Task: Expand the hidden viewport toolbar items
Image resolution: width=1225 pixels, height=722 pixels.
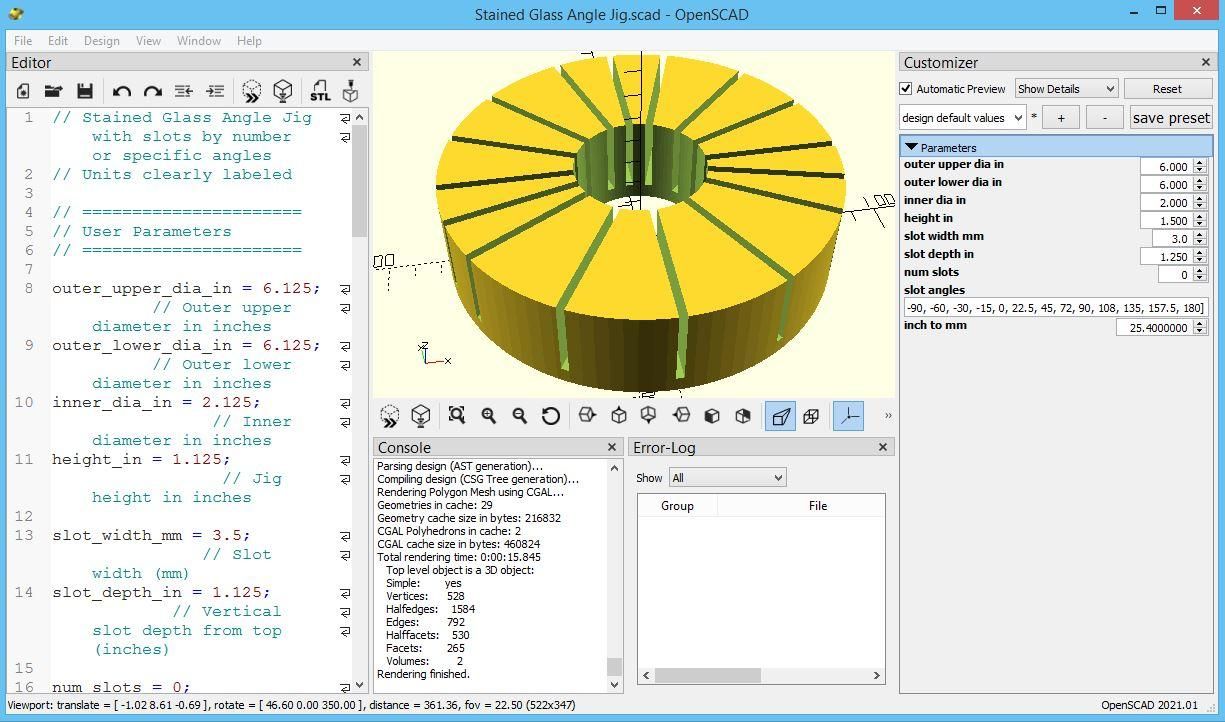Action: (887, 416)
